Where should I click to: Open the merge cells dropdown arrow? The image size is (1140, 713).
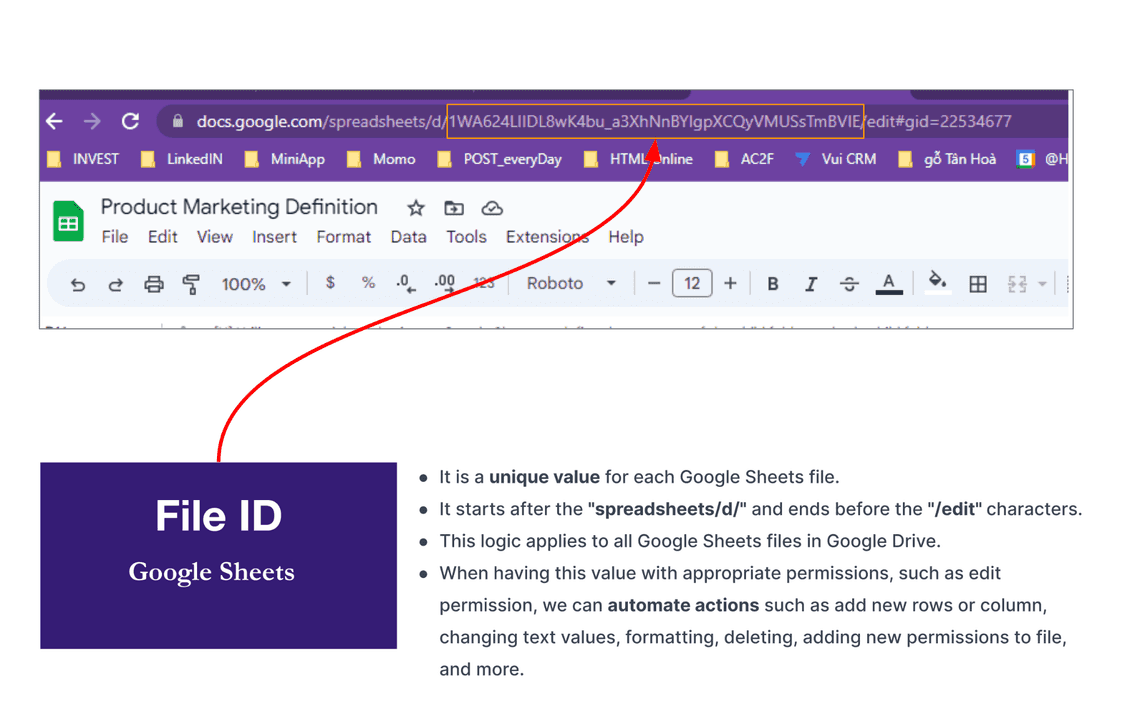click(x=1040, y=283)
